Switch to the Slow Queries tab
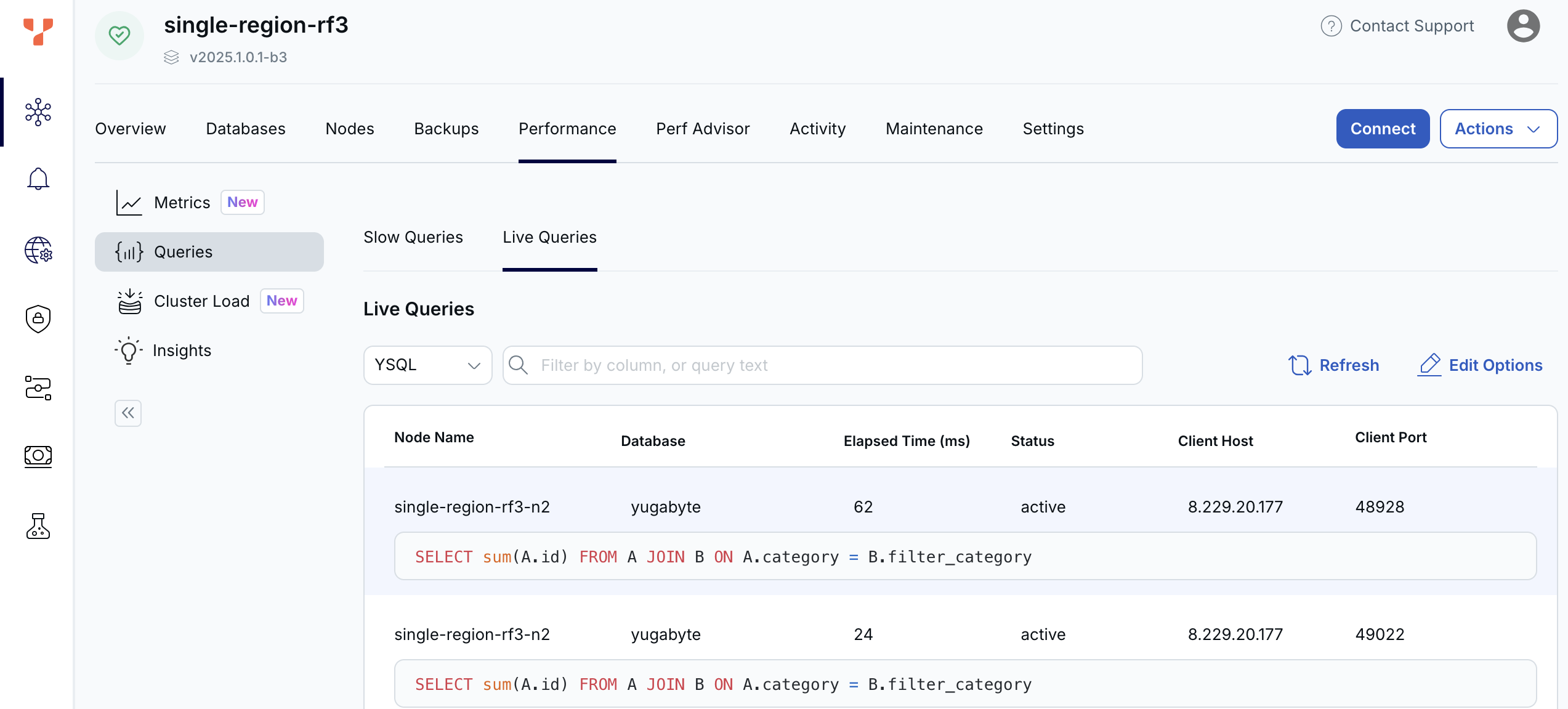This screenshot has width=1568, height=709. pyautogui.click(x=413, y=237)
